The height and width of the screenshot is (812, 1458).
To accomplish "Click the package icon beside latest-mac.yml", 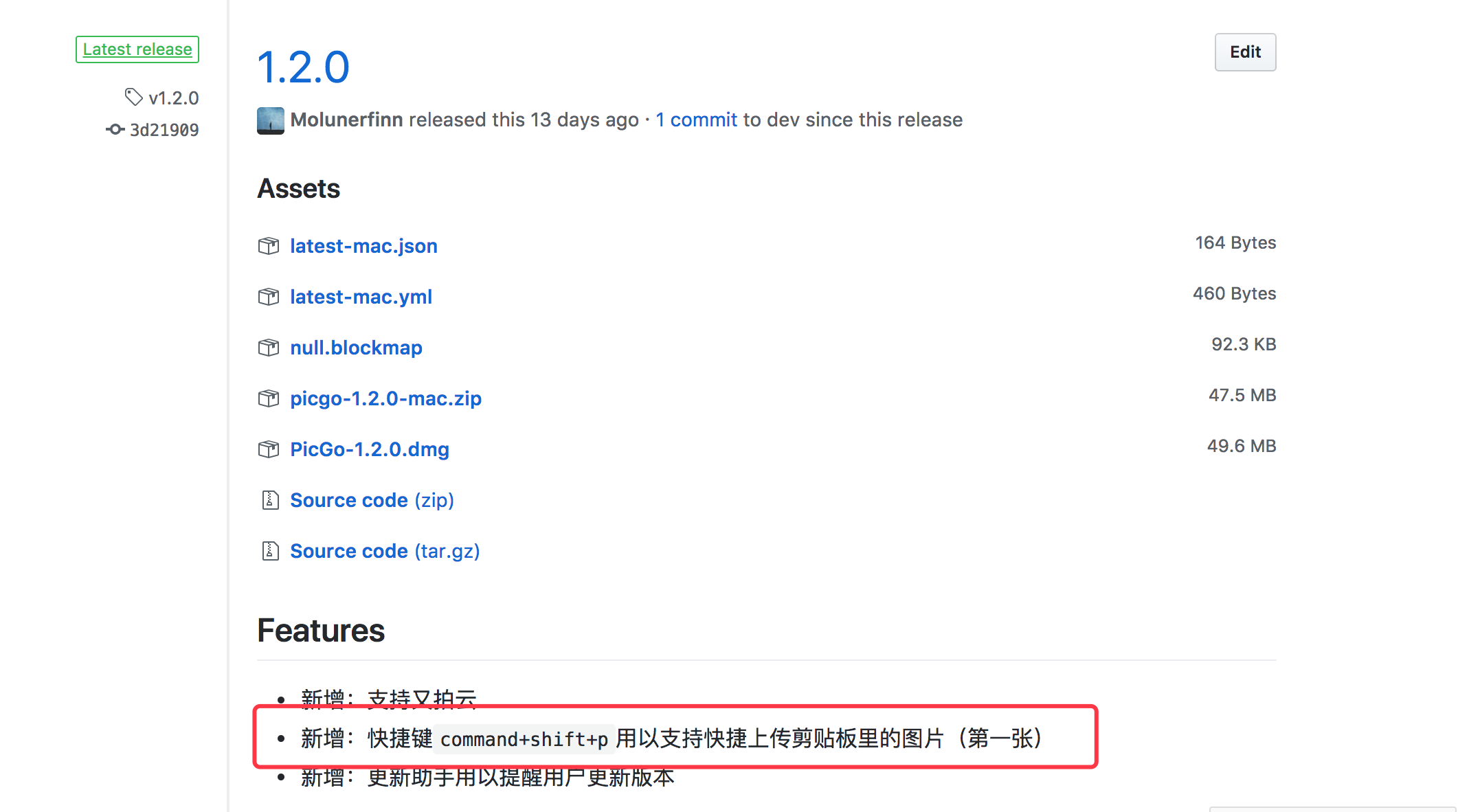I will 269,296.
